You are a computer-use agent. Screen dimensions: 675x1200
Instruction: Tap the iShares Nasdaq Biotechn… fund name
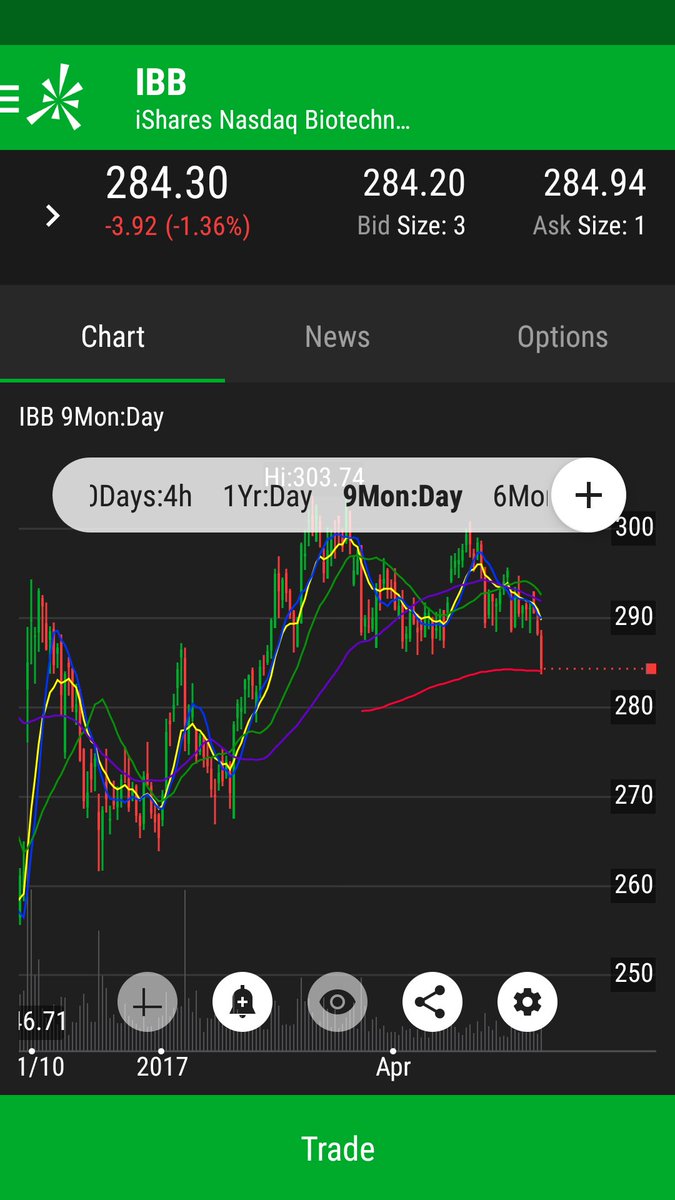click(273, 121)
